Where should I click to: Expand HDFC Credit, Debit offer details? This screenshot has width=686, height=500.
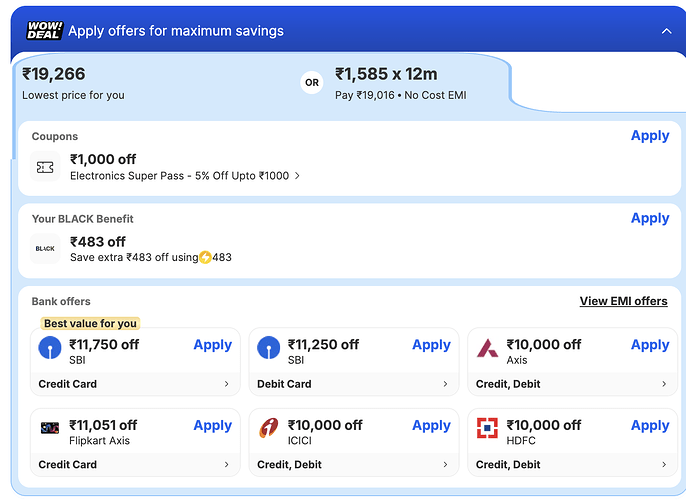[x=664, y=464]
